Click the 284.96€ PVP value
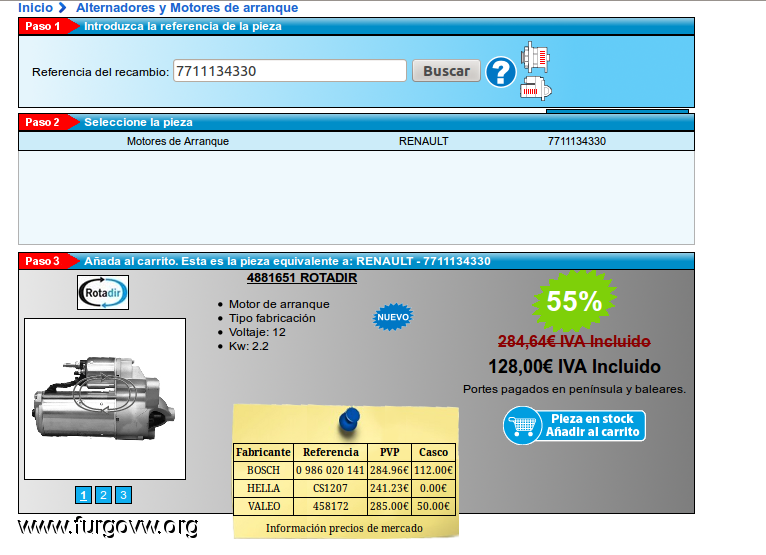Screen dimensions: 766x555 click(x=389, y=470)
